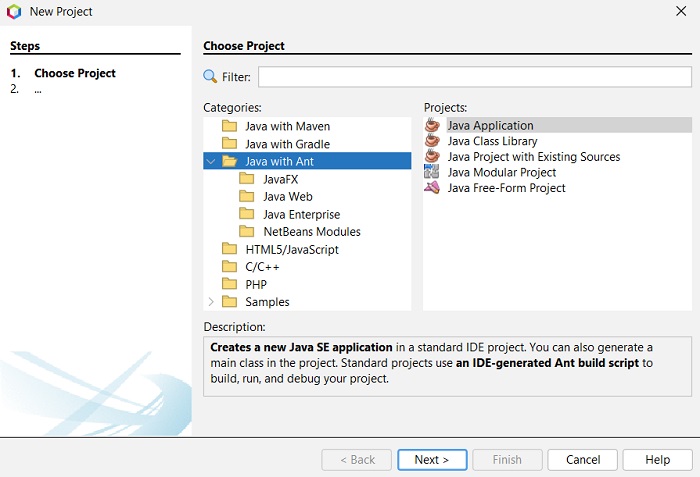Click the Filter text field
Image resolution: width=700 pixels, height=477 pixels.
pos(475,77)
